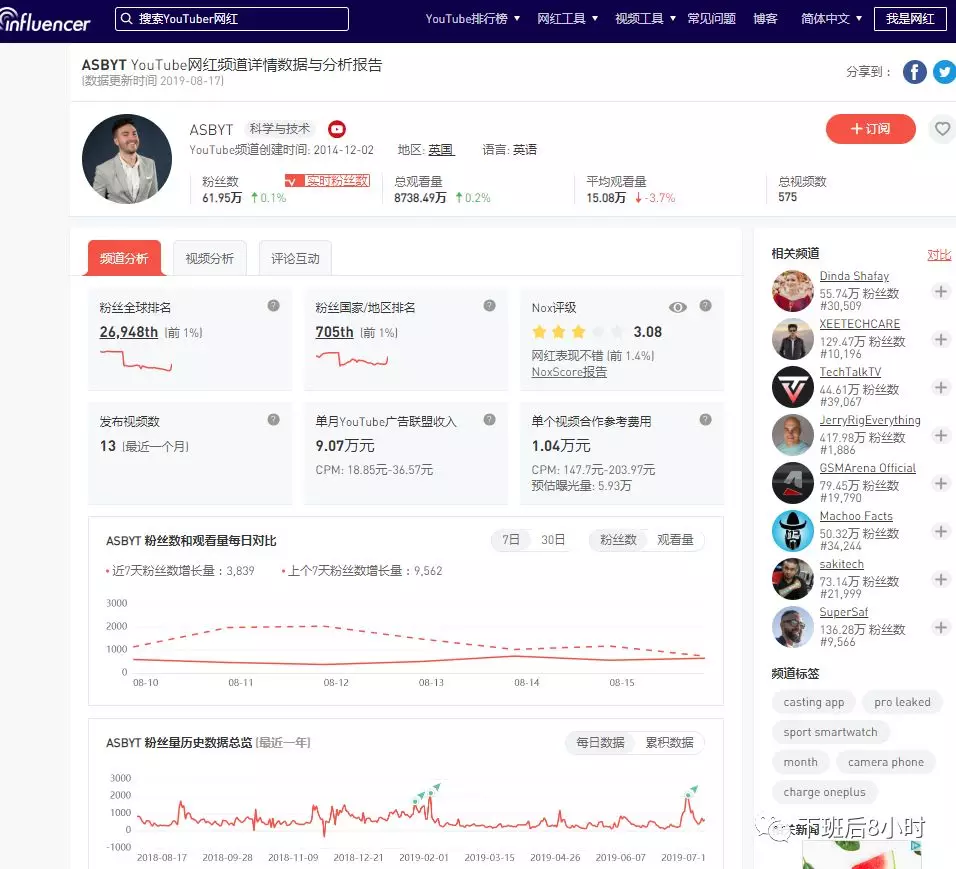The width and height of the screenshot is (956, 869).
Task: Switch to 视频分析 tab
Action: coord(210,258)
